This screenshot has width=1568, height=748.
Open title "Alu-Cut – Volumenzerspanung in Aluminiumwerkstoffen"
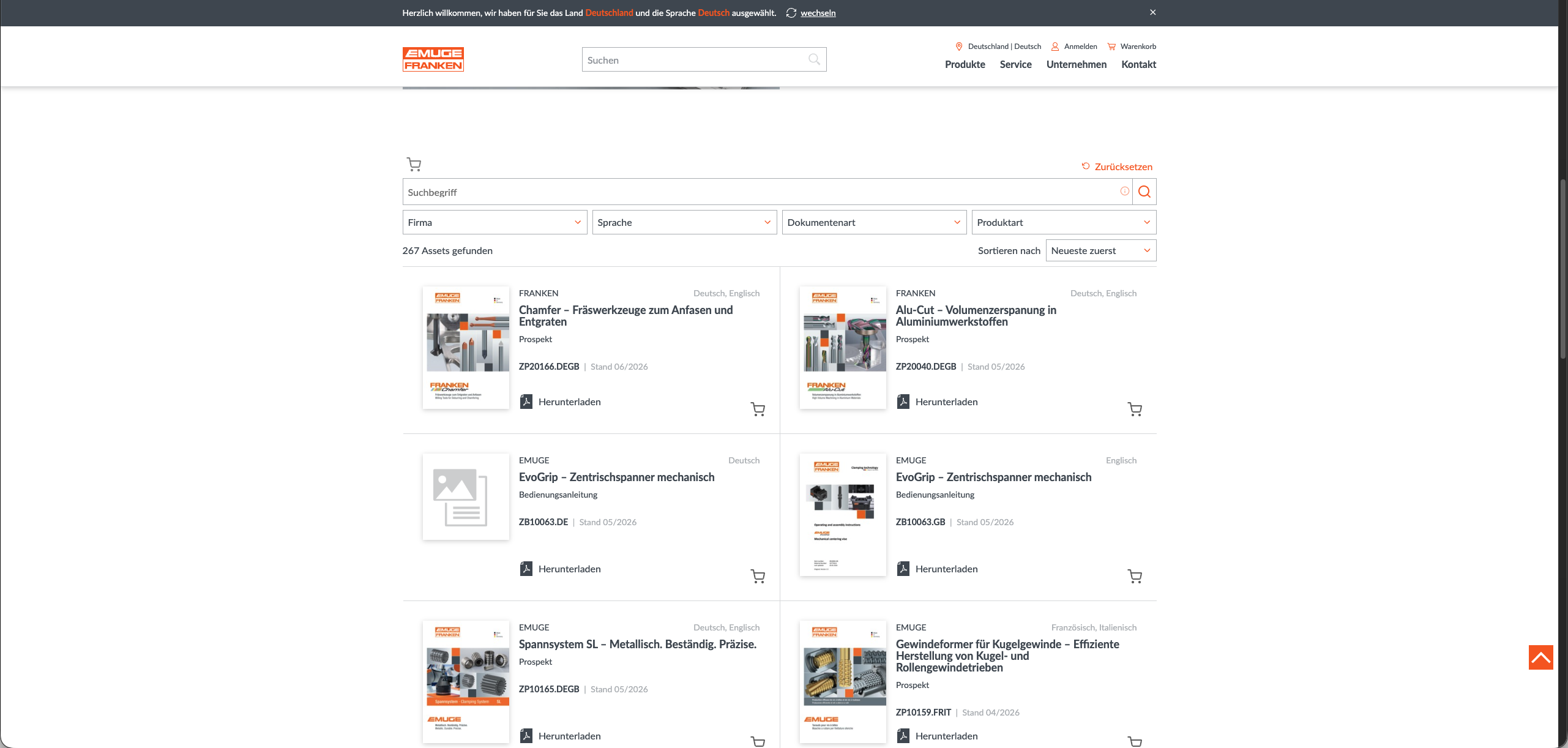(976, 316)
